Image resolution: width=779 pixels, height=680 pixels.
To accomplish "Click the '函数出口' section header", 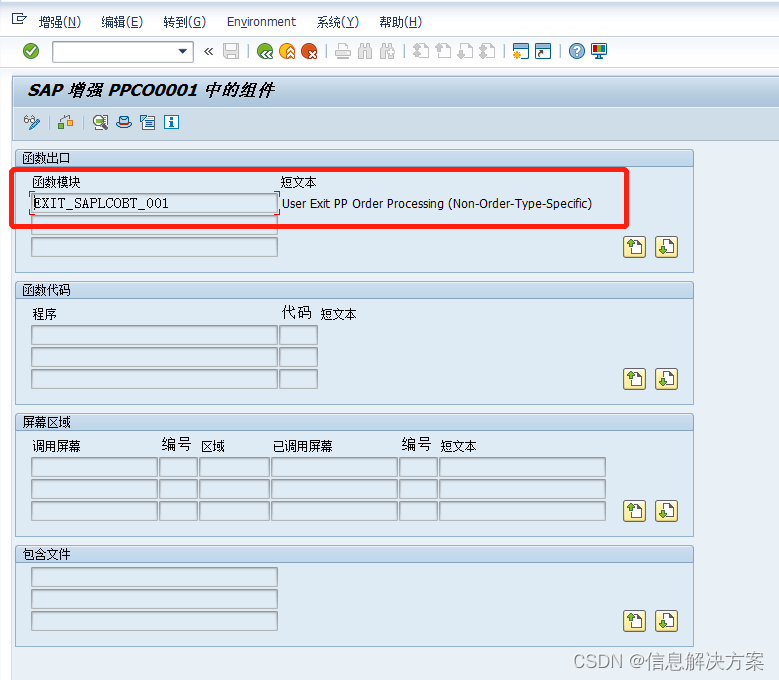I will tap(46, 158).
